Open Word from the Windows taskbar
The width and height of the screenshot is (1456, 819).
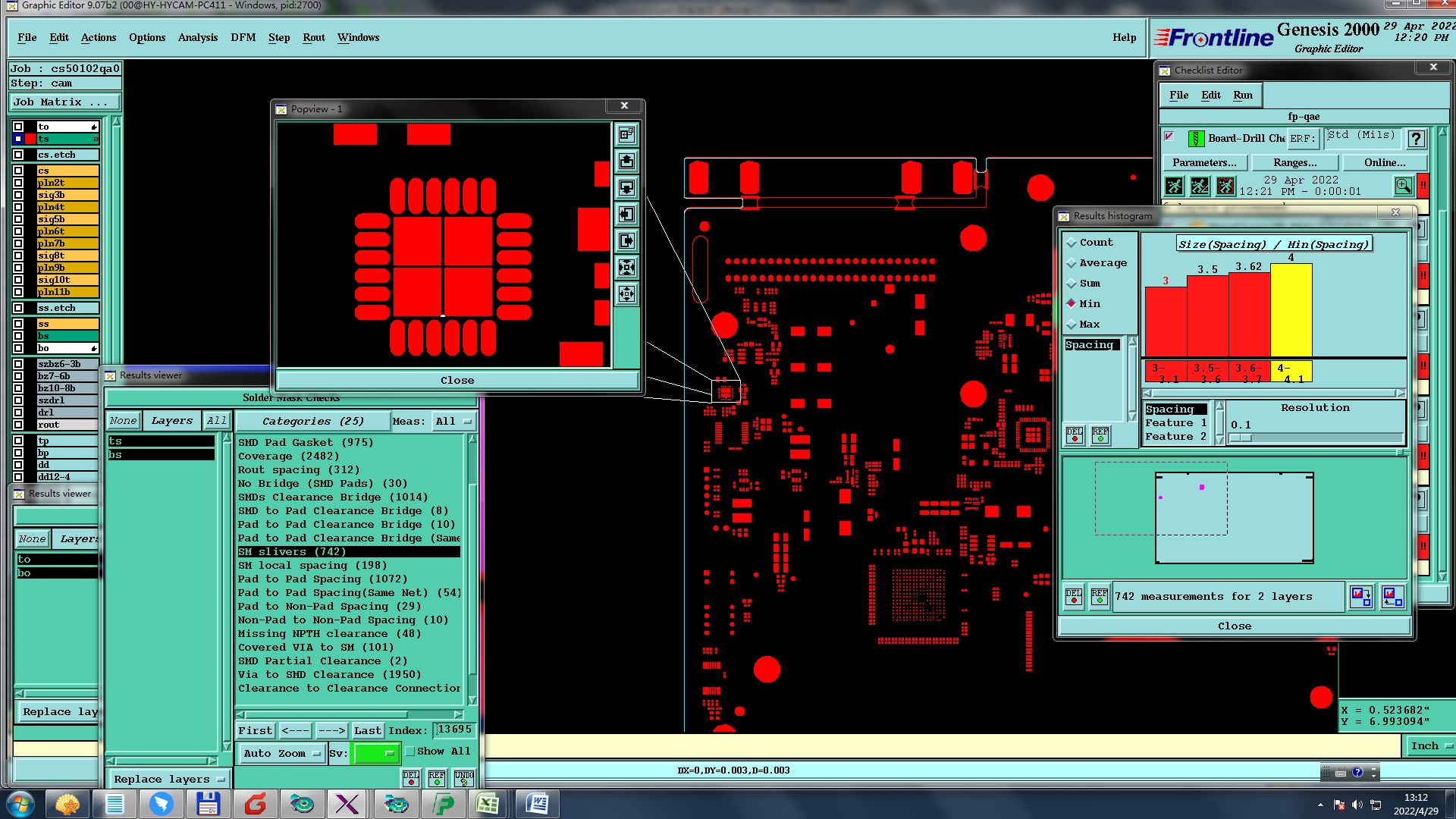pos(536,804)
